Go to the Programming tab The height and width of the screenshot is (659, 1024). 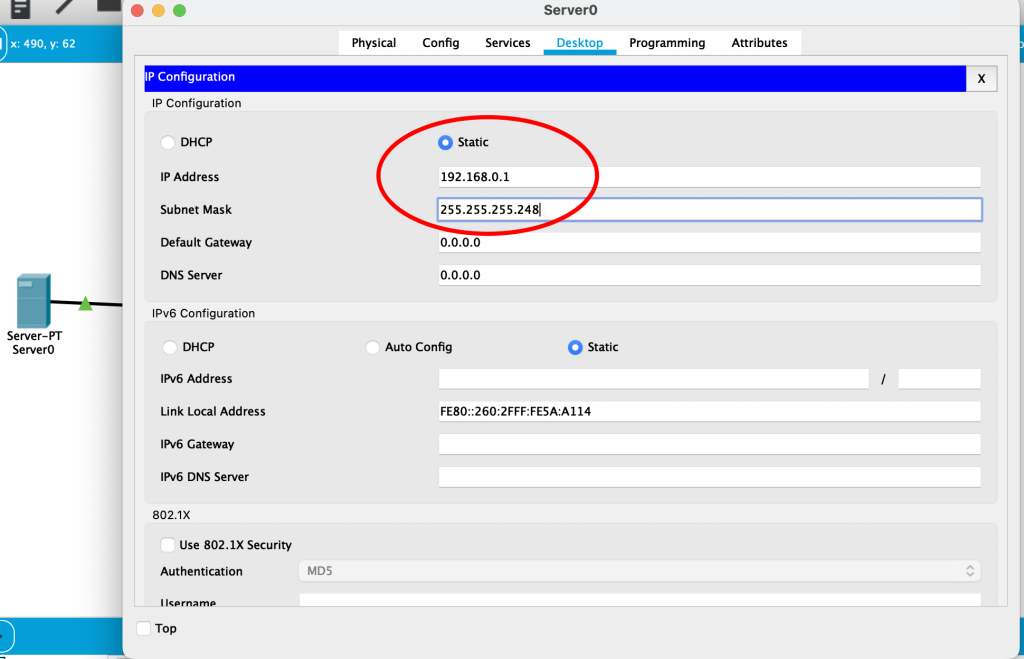tap(667, 43)
